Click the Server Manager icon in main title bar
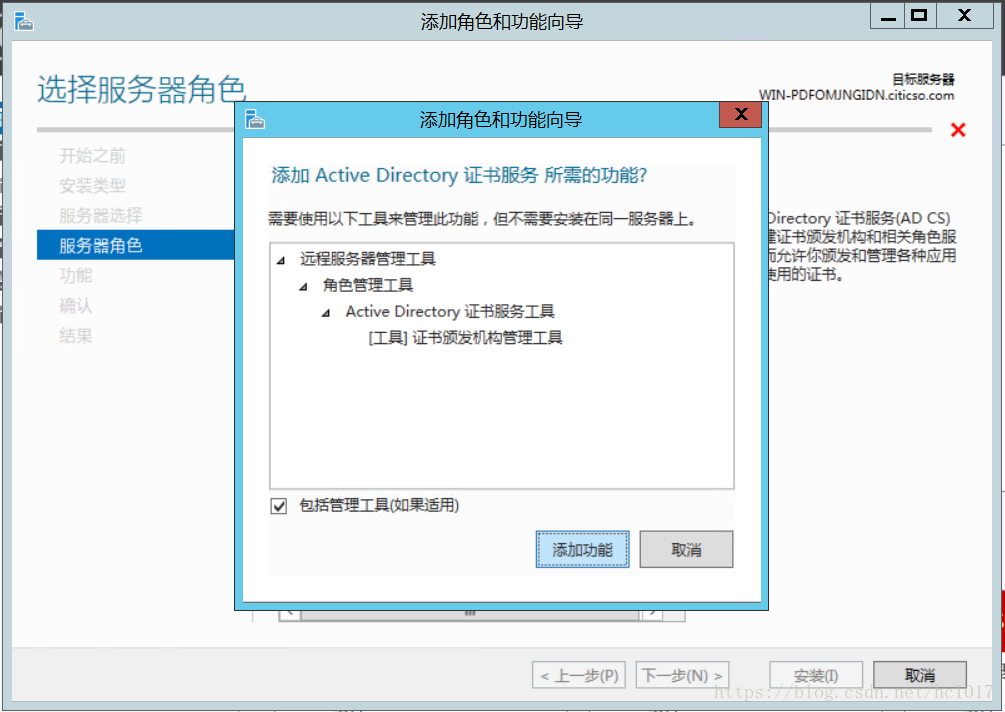The height and width of the screenshot is (712, 1005). click(24, 21)
